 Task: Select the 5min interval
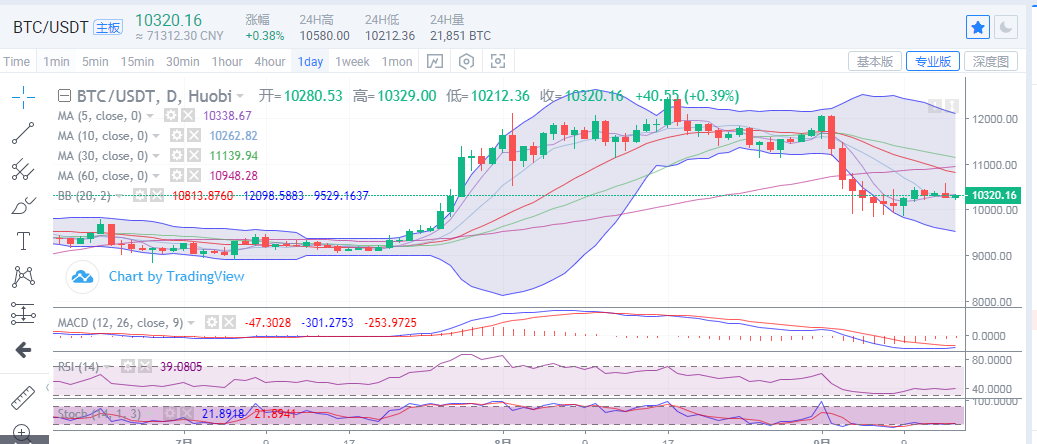coord(95,62)
